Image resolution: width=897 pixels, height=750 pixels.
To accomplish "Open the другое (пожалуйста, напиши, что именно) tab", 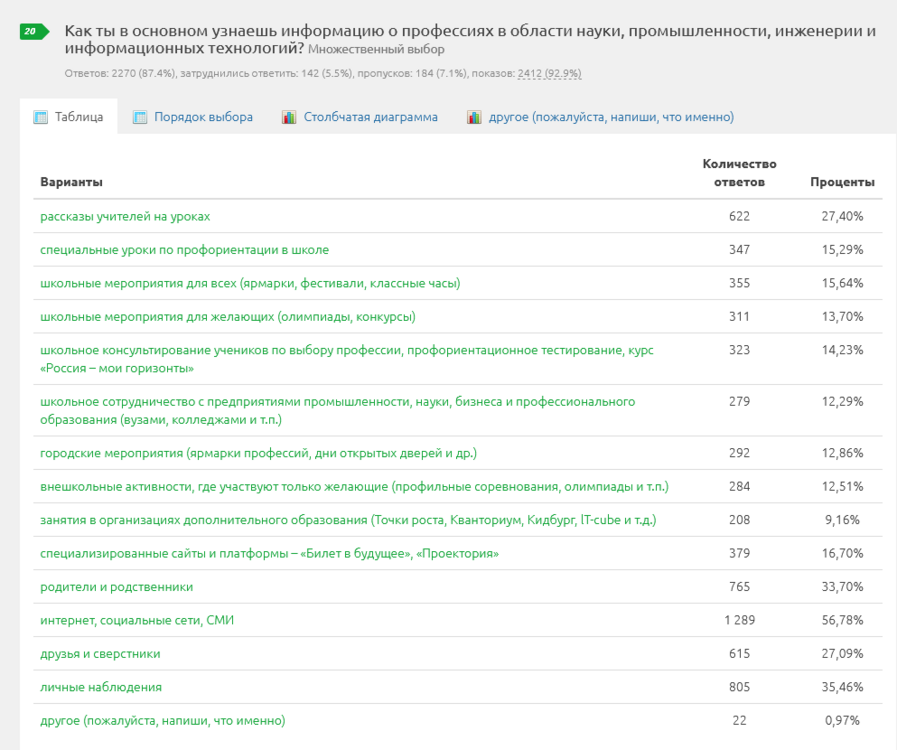I will tap(611, 117).
